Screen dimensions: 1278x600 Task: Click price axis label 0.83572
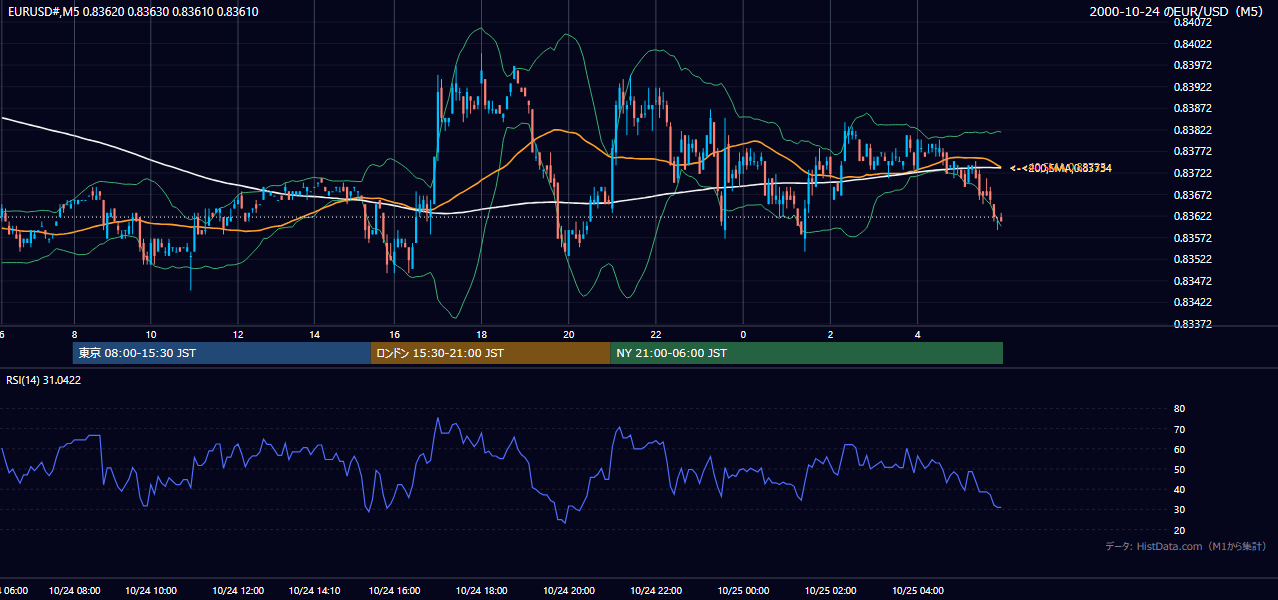(x=1192, y=238)
